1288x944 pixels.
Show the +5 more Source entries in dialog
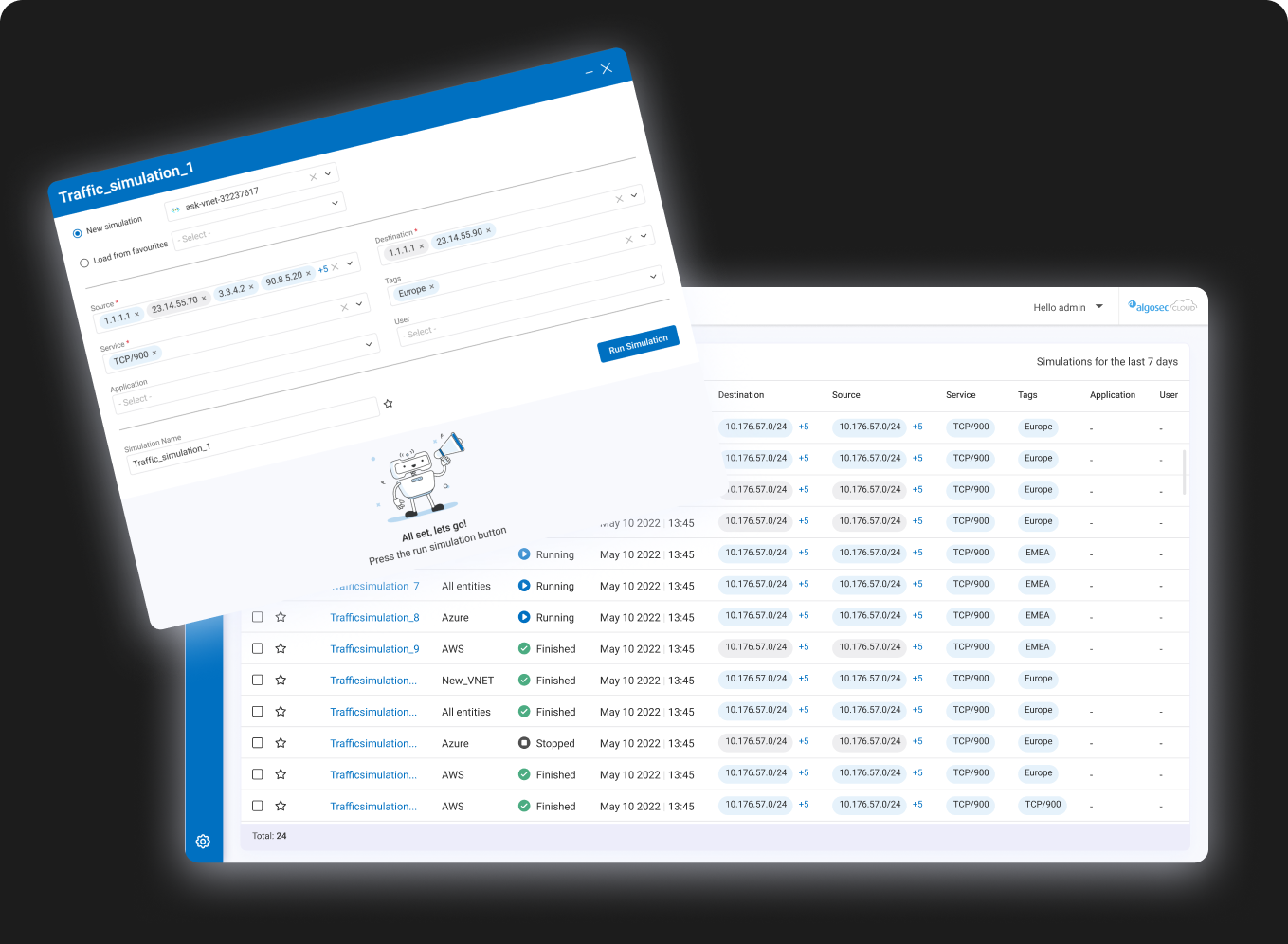tap(322, 270)
